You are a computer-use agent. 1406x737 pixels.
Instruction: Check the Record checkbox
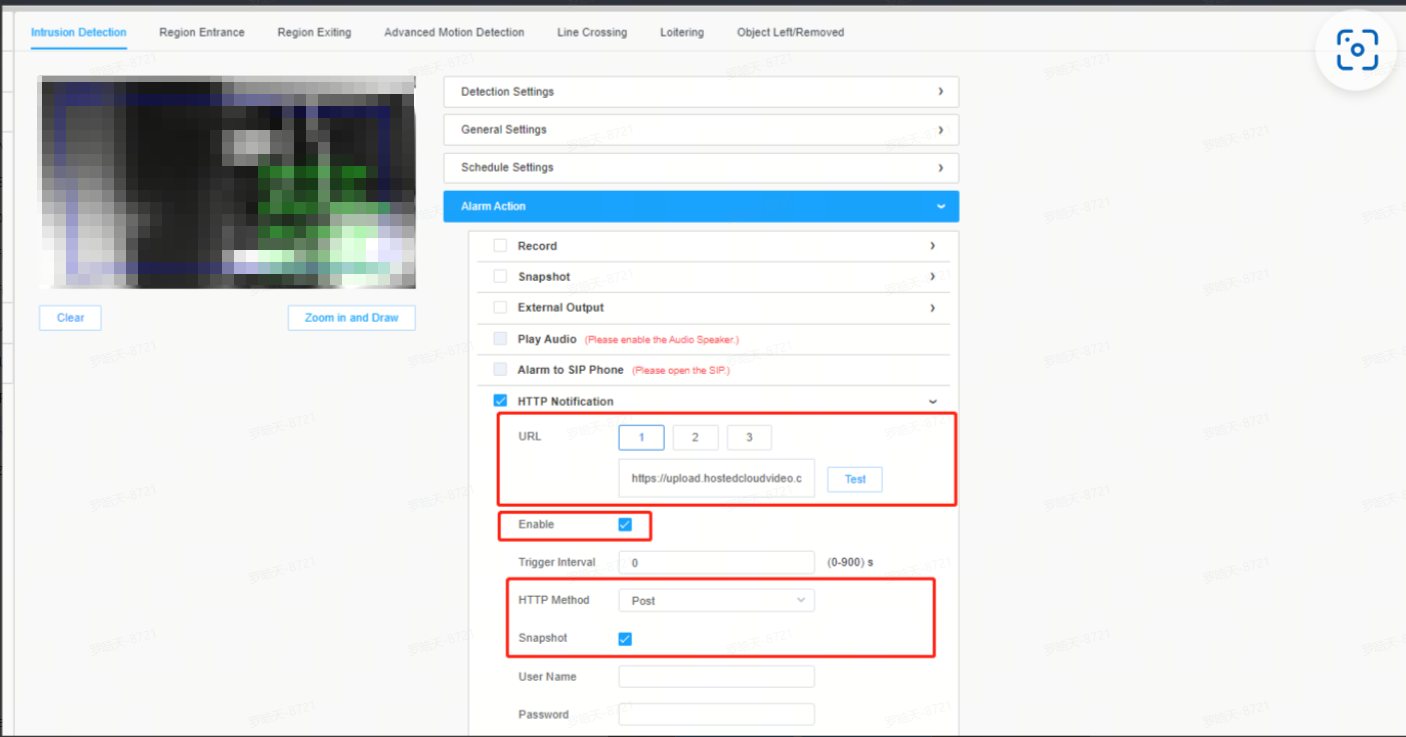click(x=500, y=246)
